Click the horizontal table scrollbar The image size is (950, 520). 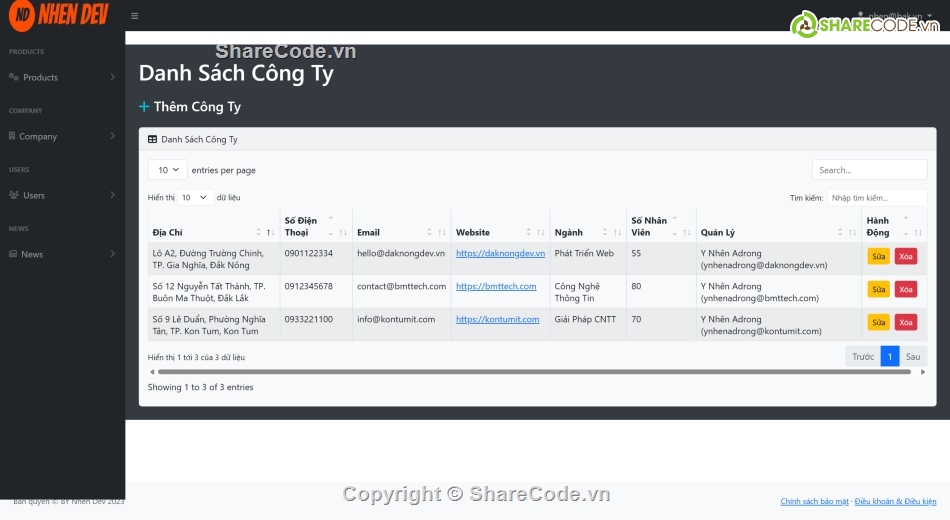pos(534,372)
